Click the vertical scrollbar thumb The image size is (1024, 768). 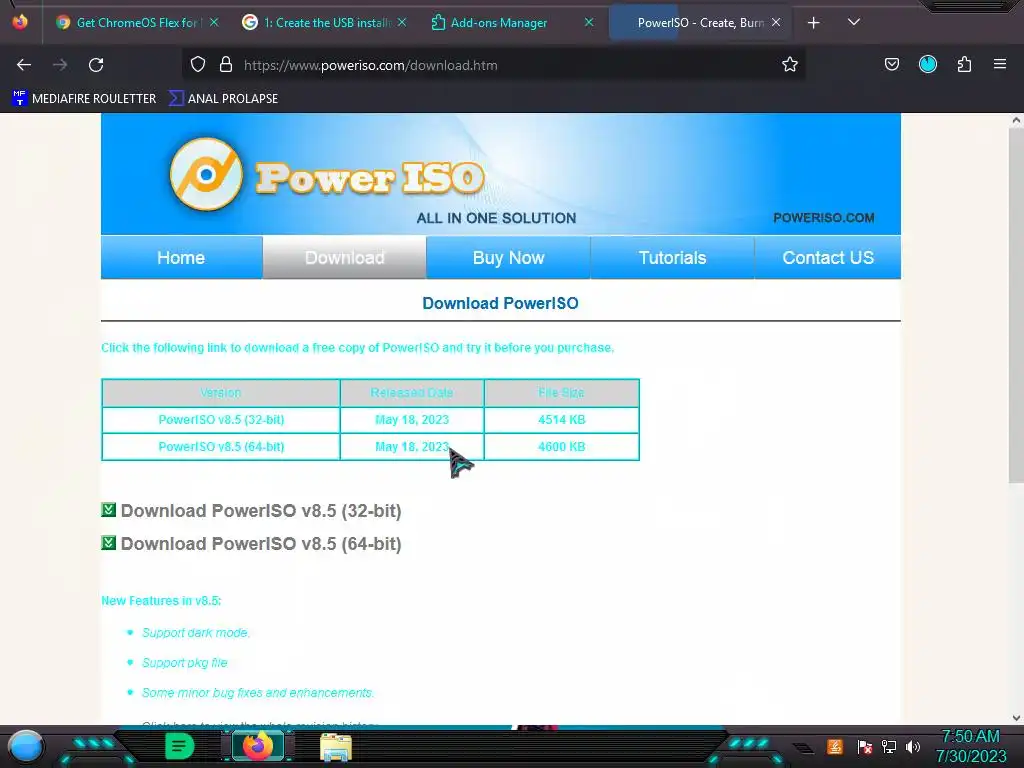pos(1016,306)
